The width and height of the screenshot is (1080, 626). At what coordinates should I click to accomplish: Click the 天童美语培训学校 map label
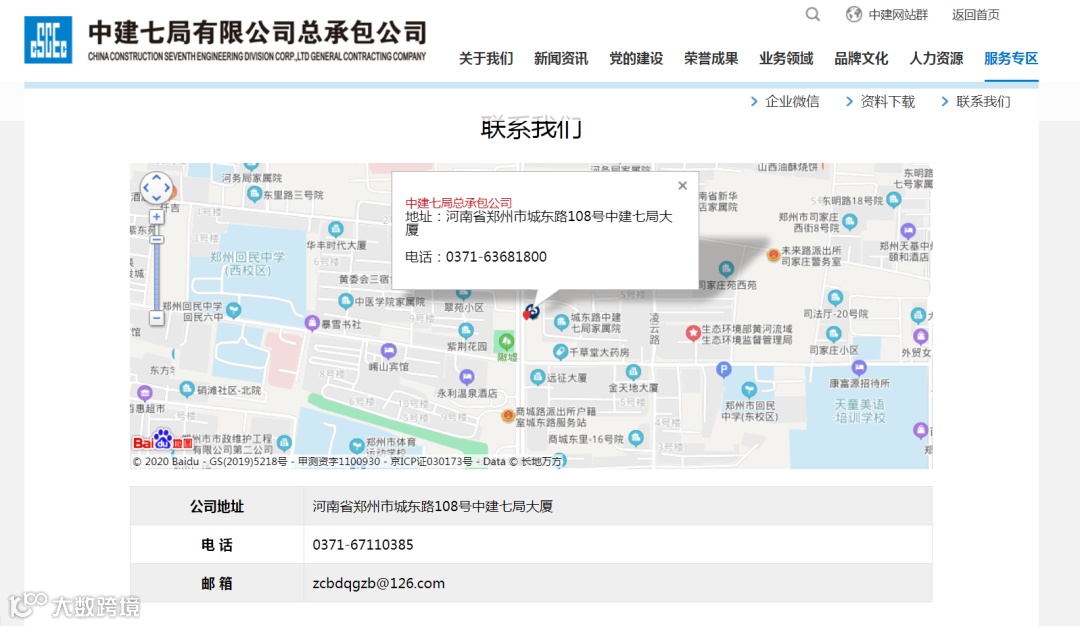(860, 410)
